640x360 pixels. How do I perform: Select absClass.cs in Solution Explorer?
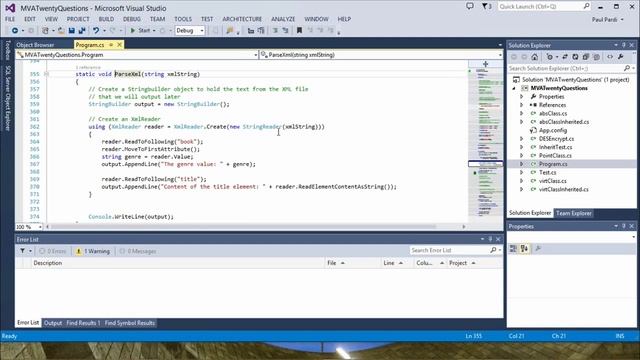(553, 113)
